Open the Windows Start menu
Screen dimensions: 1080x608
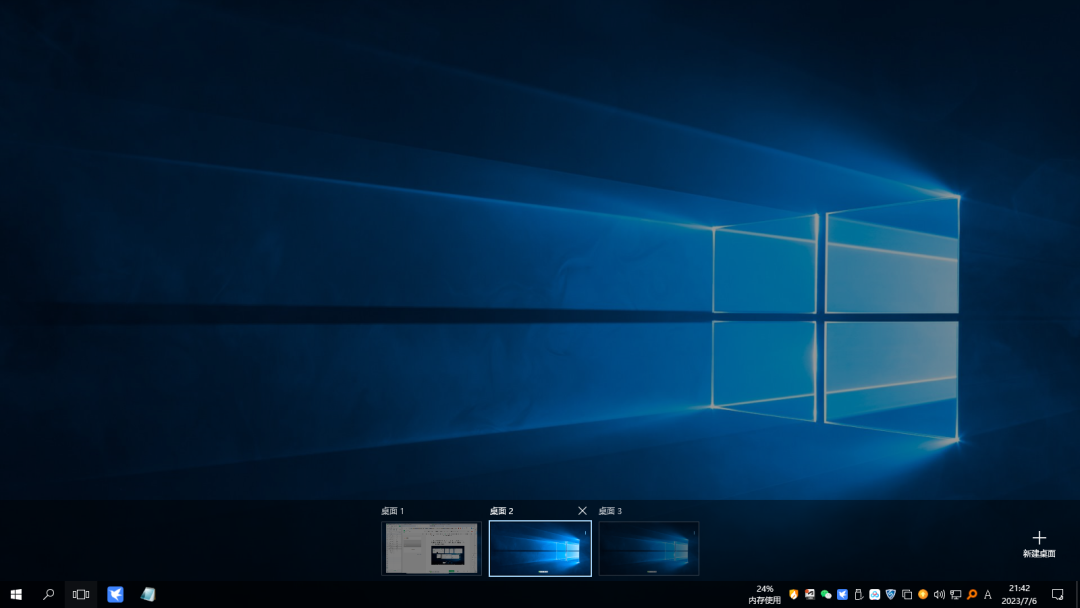[16, 594]
